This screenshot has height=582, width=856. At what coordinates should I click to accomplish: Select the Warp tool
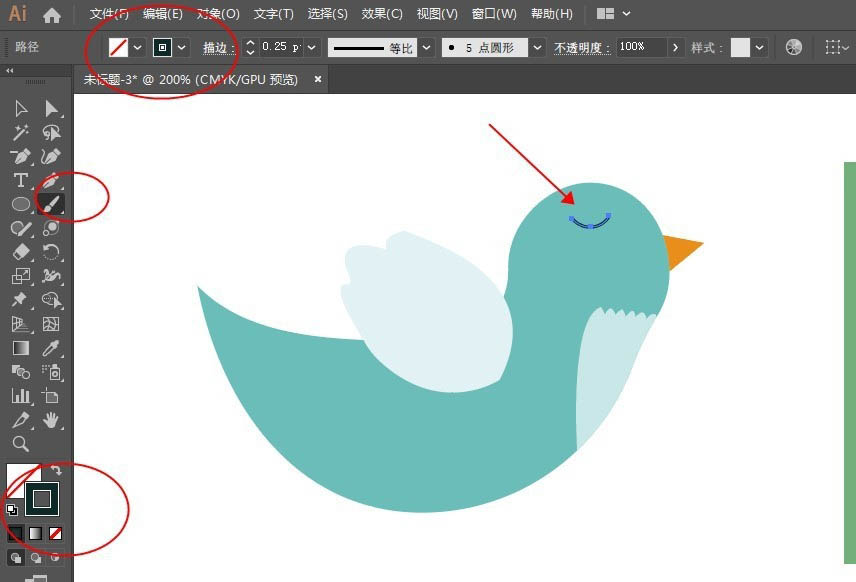[51, 276]
